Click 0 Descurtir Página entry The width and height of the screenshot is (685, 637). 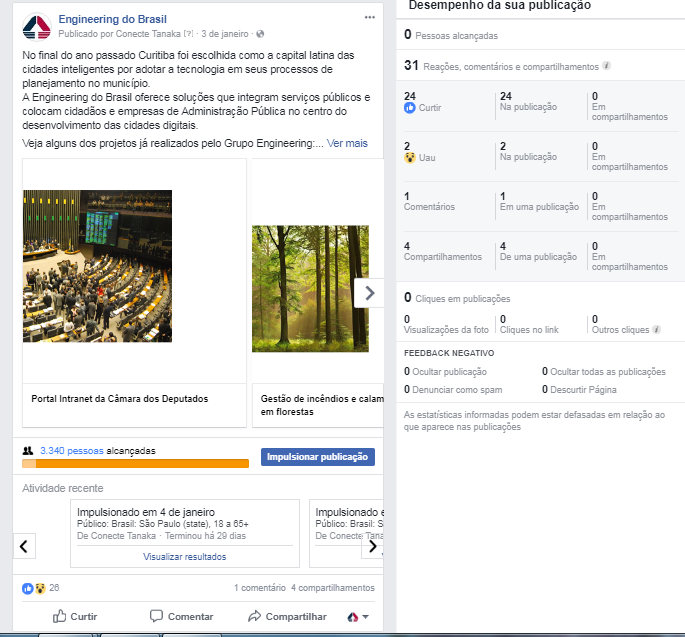click(579, 389)
